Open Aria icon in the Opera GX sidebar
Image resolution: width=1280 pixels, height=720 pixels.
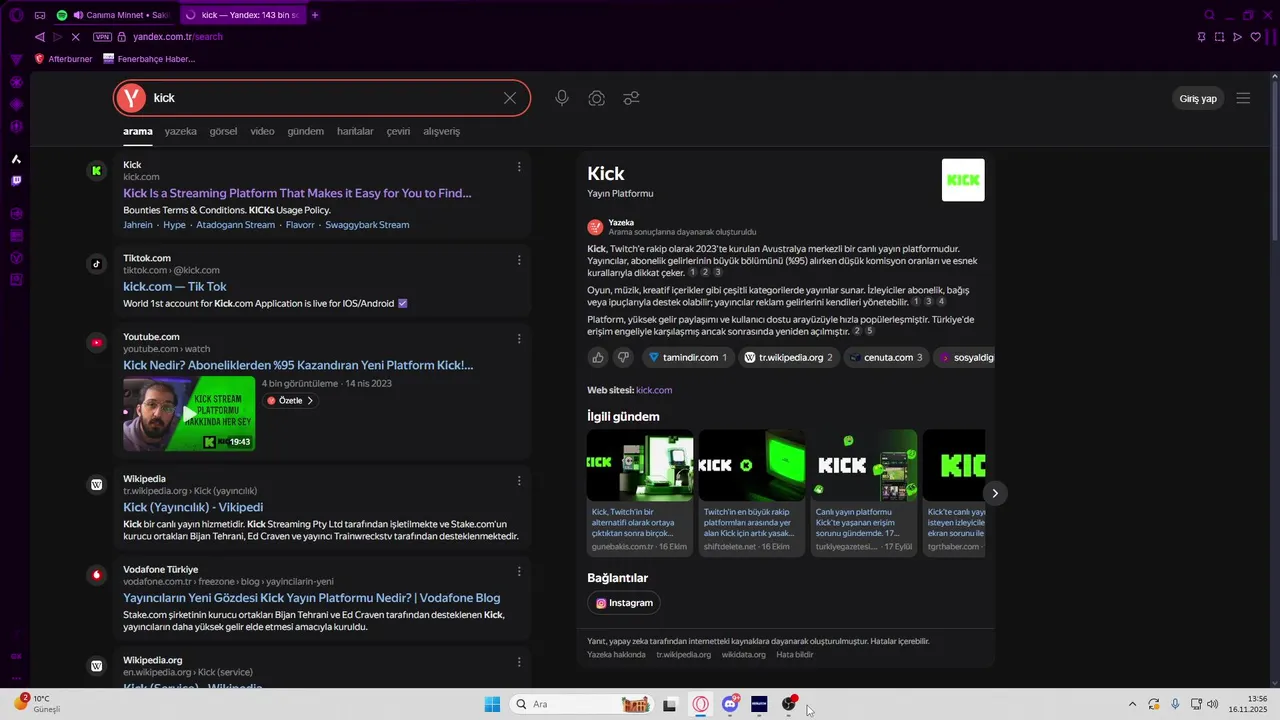coord(16,159)
